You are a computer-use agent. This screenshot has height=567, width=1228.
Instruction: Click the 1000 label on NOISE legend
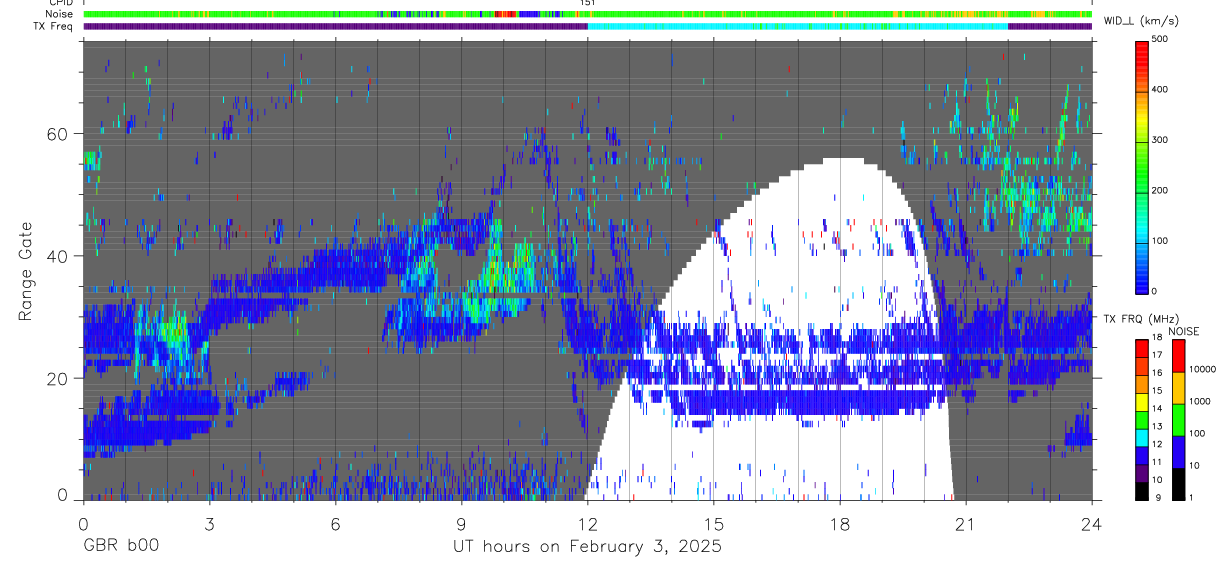tap(1200, 401)
